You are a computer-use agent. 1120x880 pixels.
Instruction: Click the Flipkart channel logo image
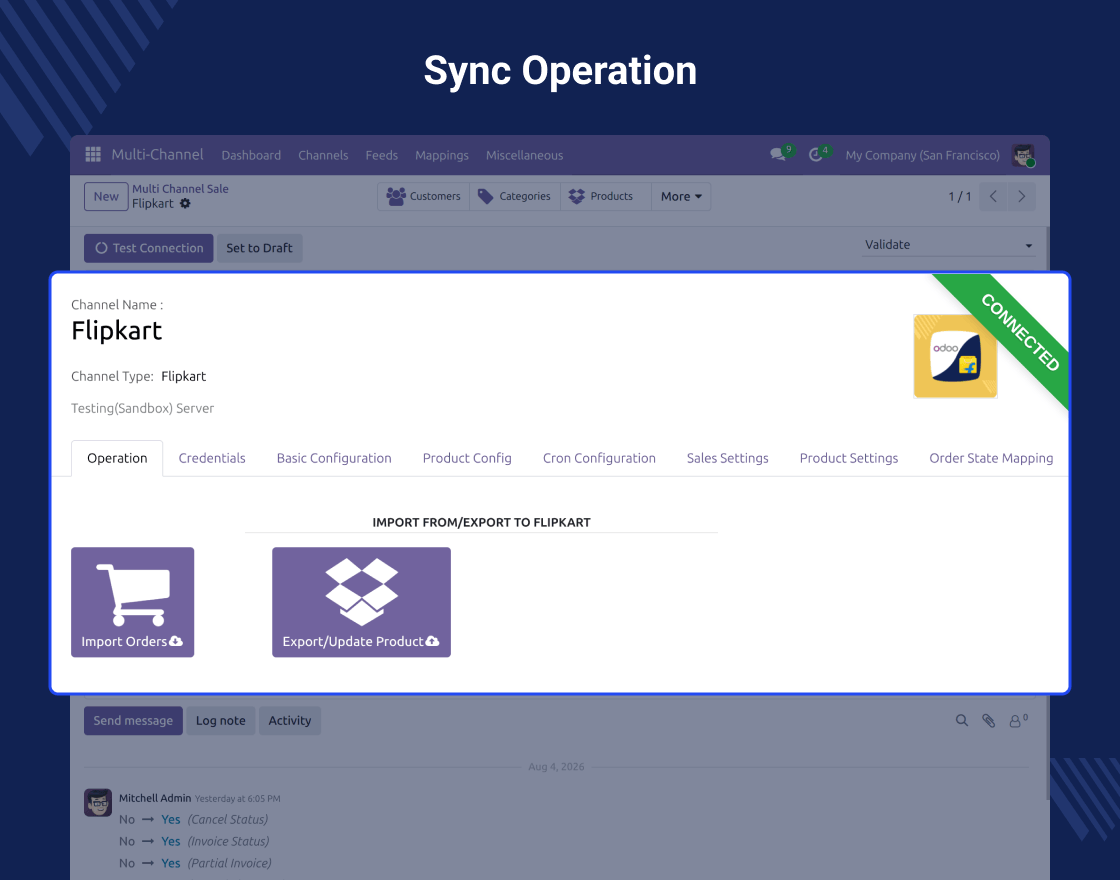(x=955, y=356)
